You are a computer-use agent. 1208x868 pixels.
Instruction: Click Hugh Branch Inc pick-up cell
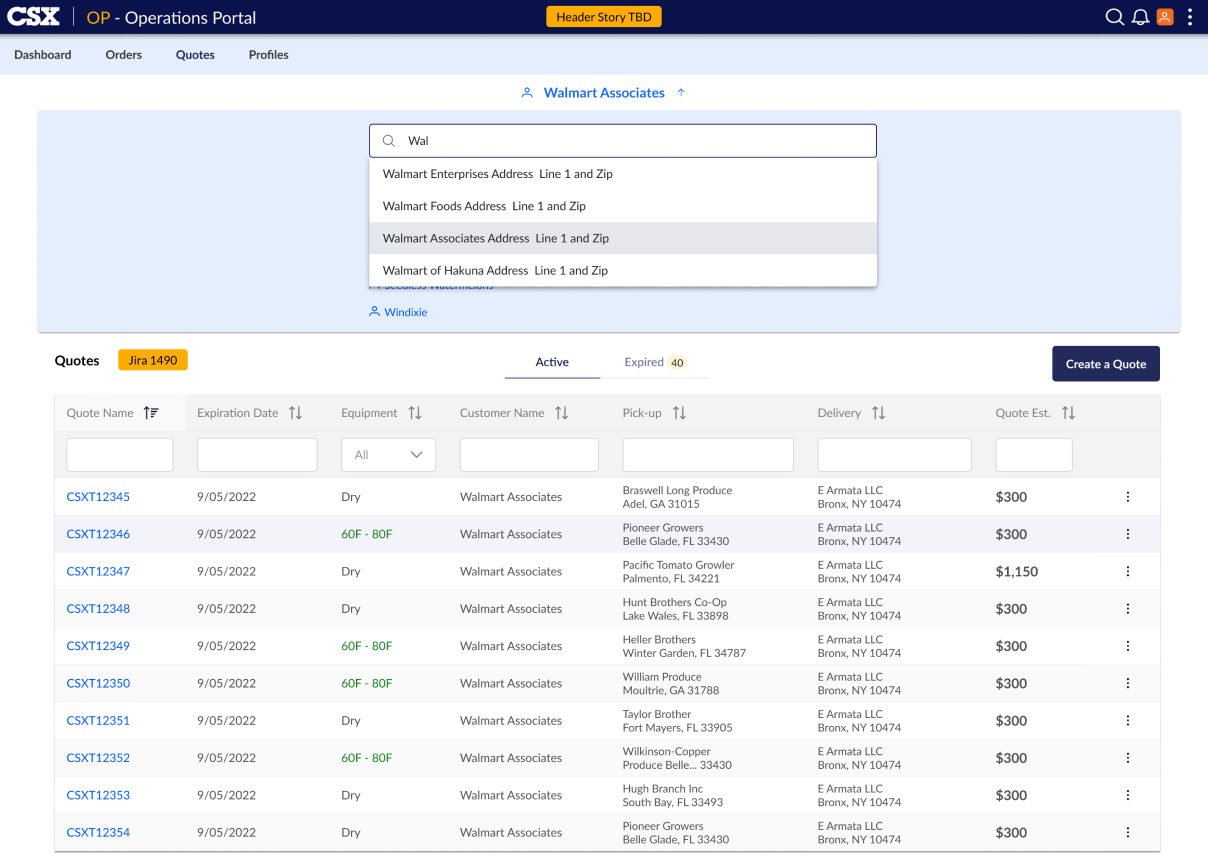click(672, 796)
